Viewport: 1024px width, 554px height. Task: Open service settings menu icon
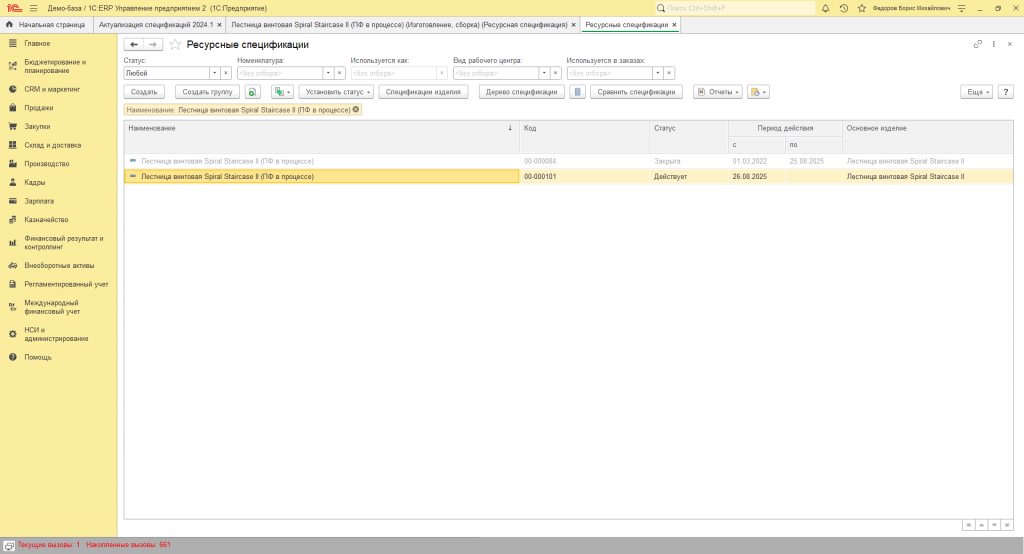961,8
